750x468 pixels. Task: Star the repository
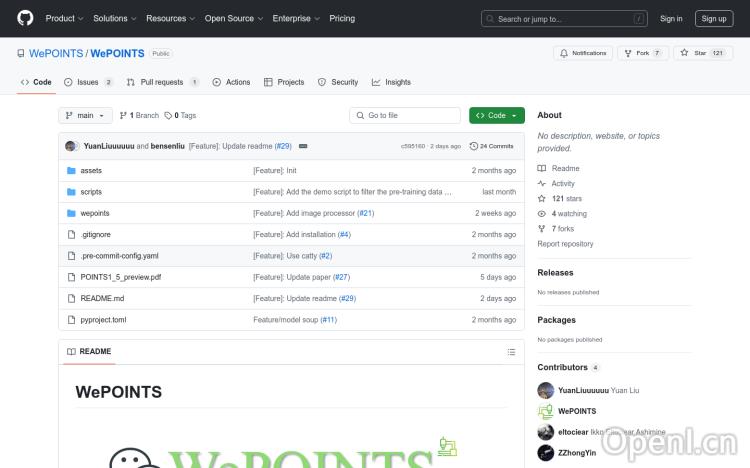703,53
